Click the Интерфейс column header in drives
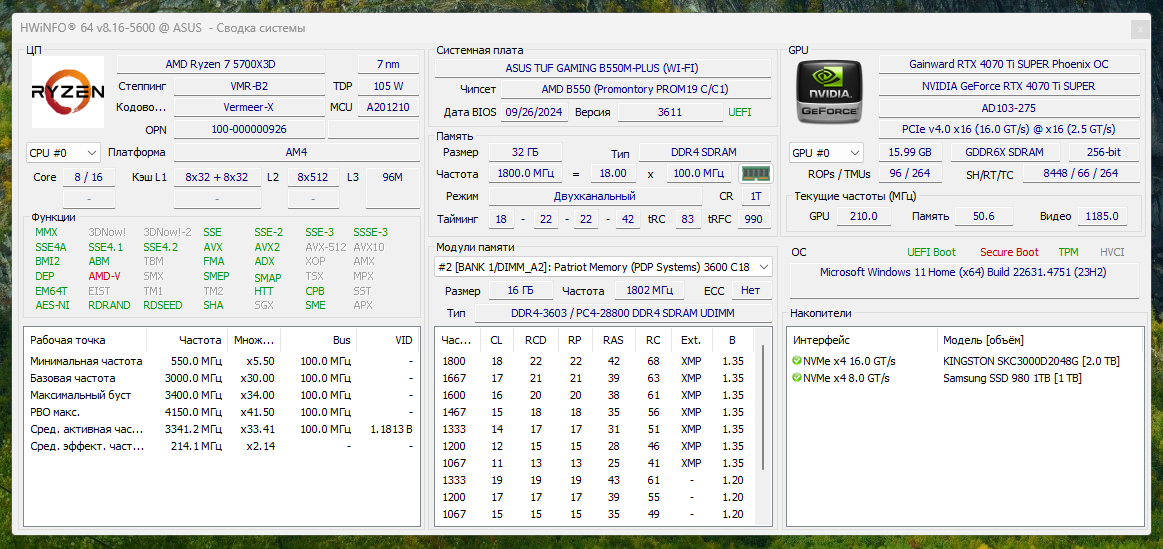The width and height of the screenshot is (1163, 549). point(863,340)
